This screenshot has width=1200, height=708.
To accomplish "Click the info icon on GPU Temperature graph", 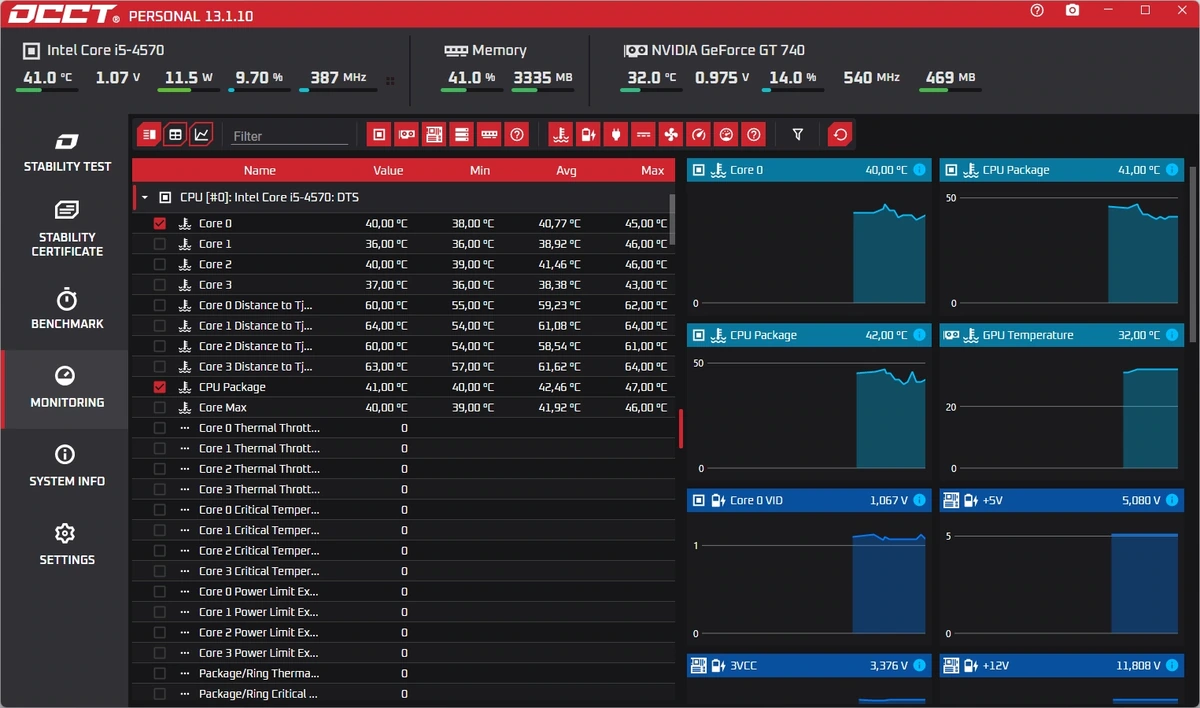I will [1171, 335].
